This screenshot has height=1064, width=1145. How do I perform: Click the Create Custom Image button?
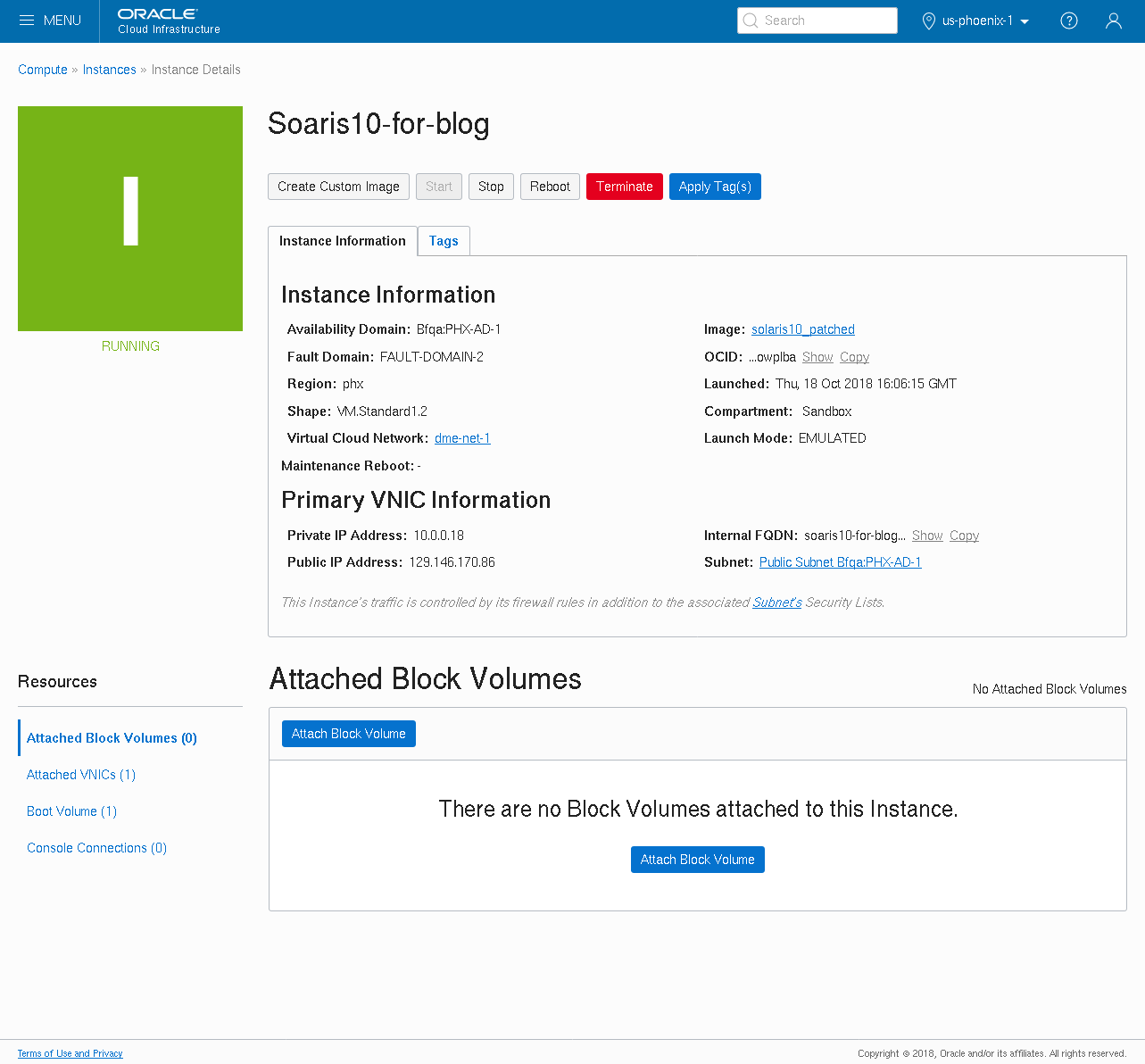click(x=338, y=187)
